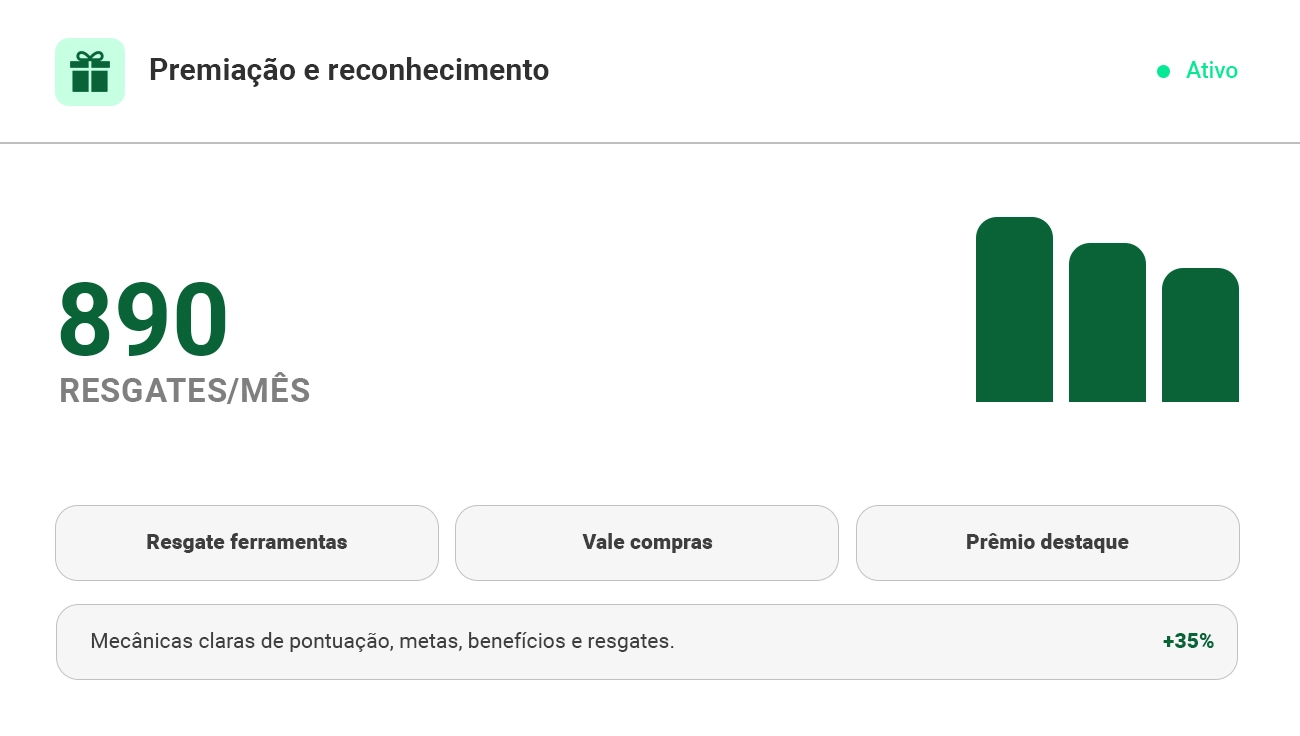
Task: Select the shortest bar in the chart
Action: tap(1200, 336)
